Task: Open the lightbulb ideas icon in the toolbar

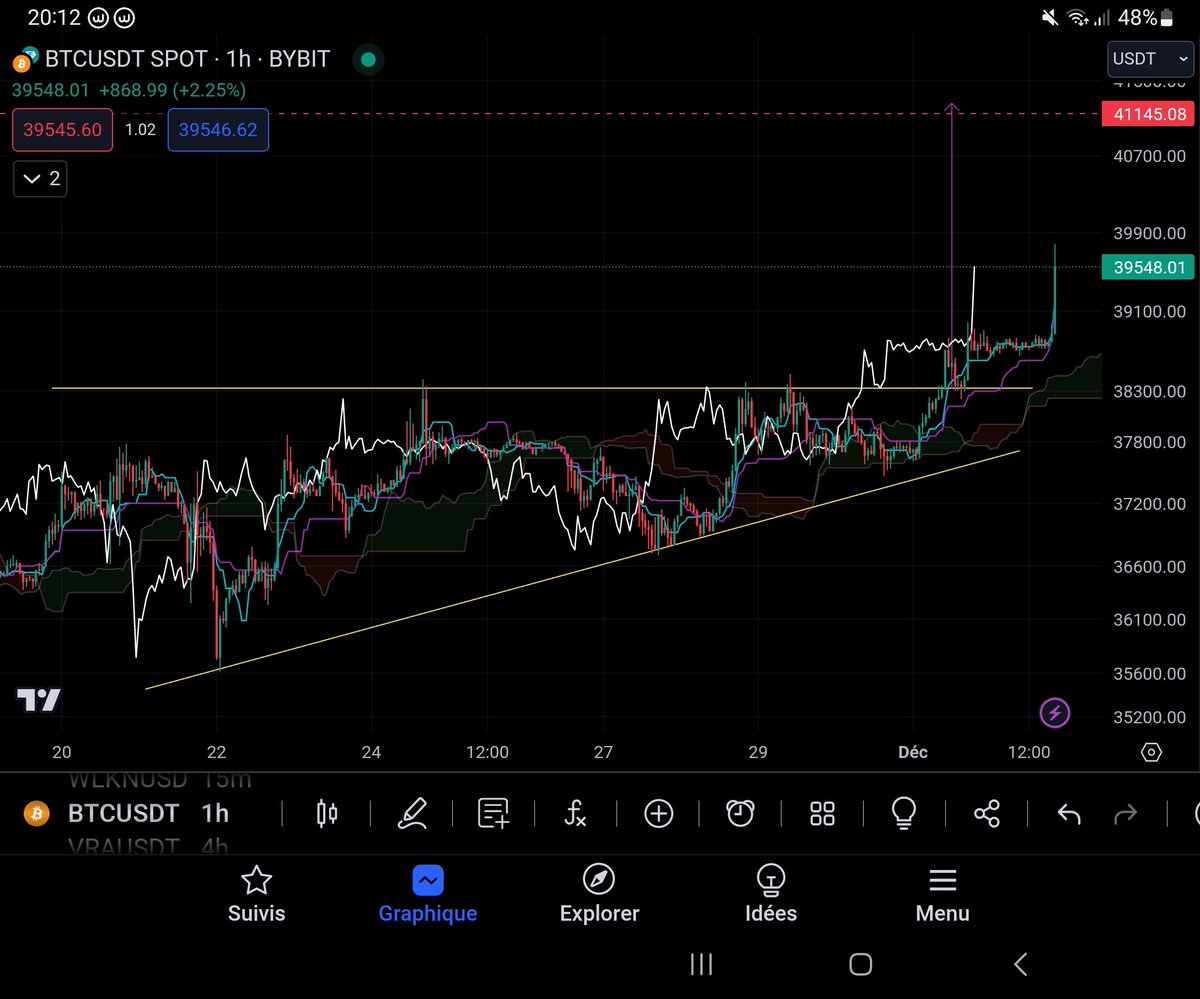Action: click(904, 814)
